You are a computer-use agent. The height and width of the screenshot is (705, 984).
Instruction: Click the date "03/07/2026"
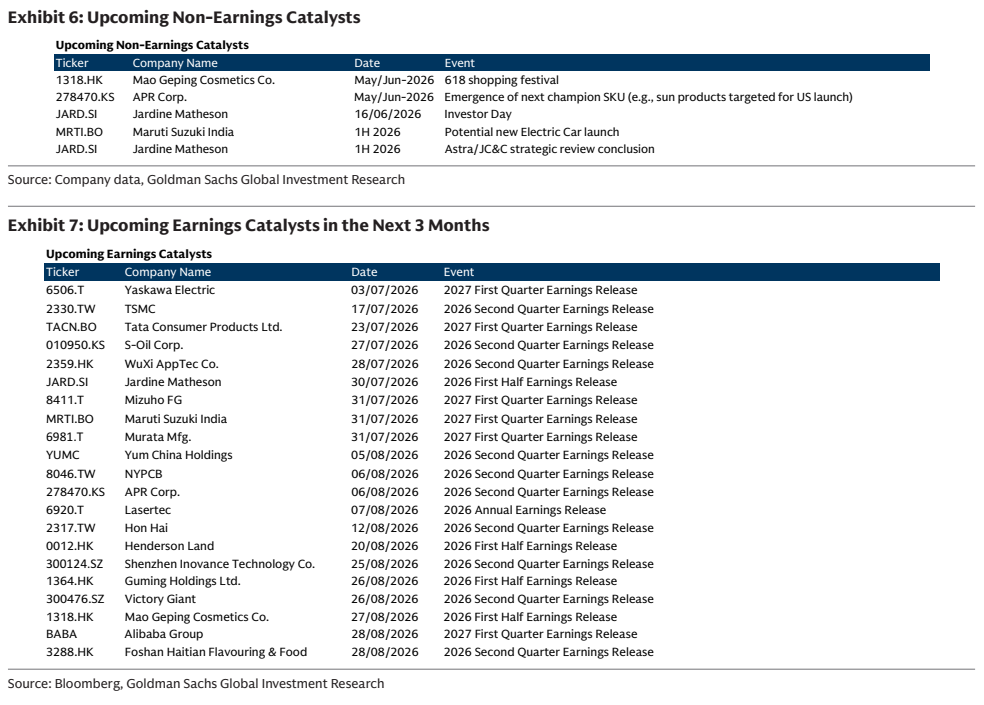click(385, 290)
